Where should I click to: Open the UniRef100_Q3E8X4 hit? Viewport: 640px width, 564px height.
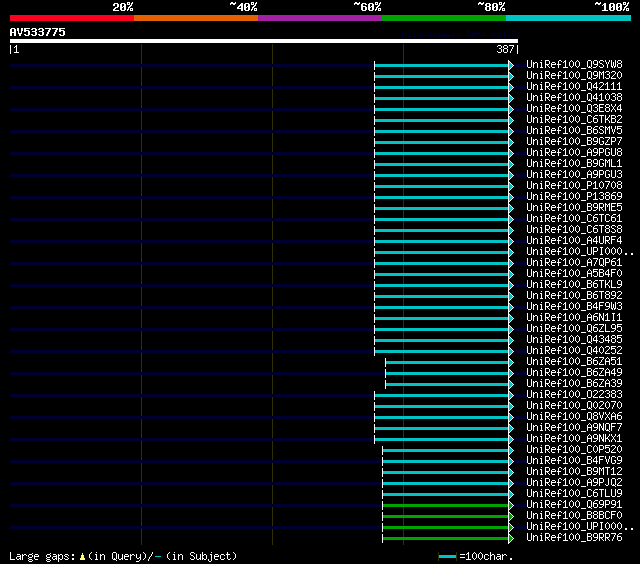pos(574,109)
